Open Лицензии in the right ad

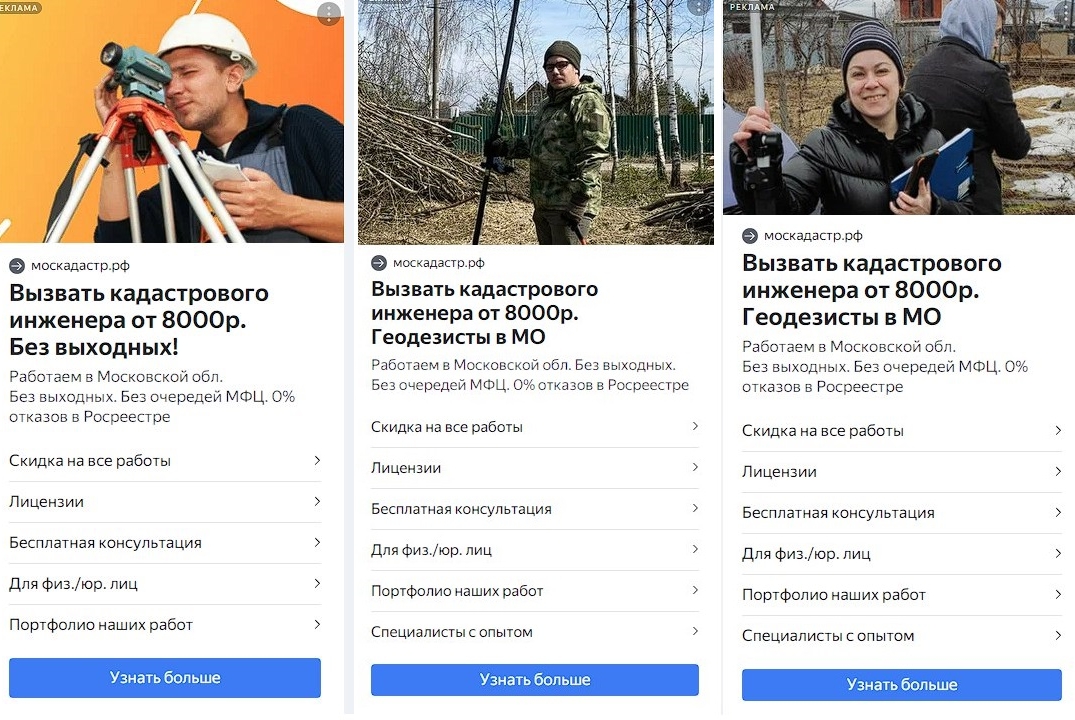click(902, 472)
